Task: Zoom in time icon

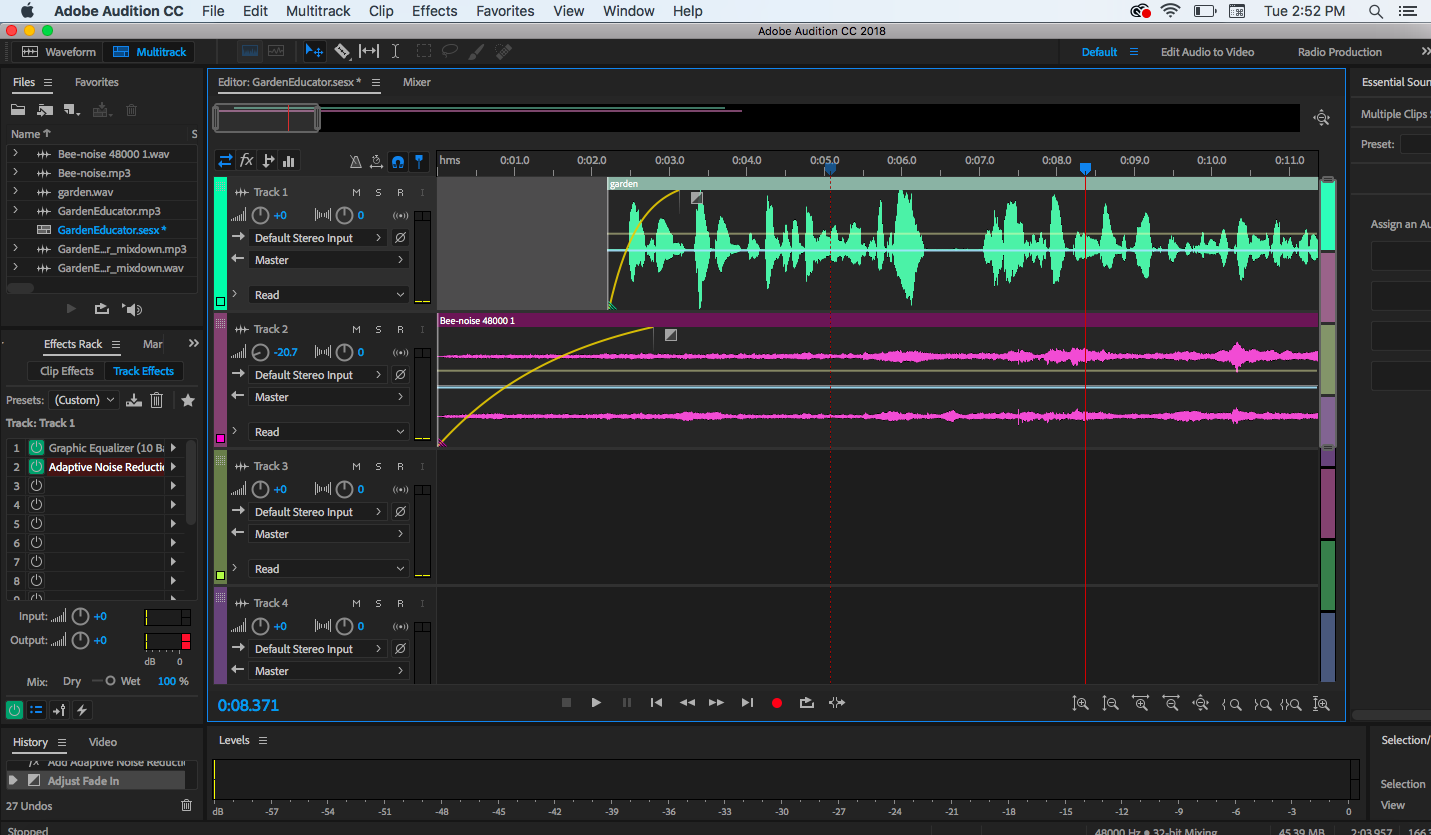Action: pos(1140,704)
